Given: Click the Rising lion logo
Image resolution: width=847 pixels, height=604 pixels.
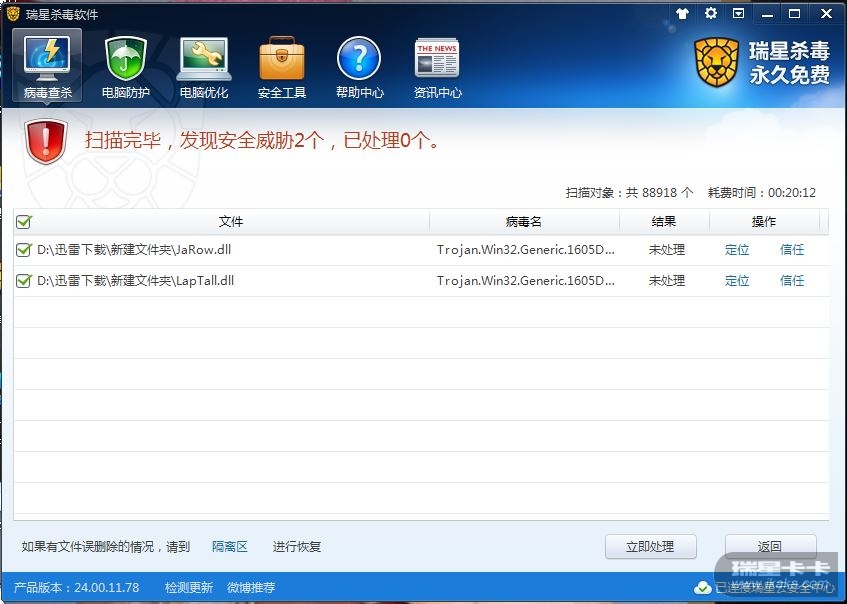Looking at the screenshot, I should [x=716, y=63].
